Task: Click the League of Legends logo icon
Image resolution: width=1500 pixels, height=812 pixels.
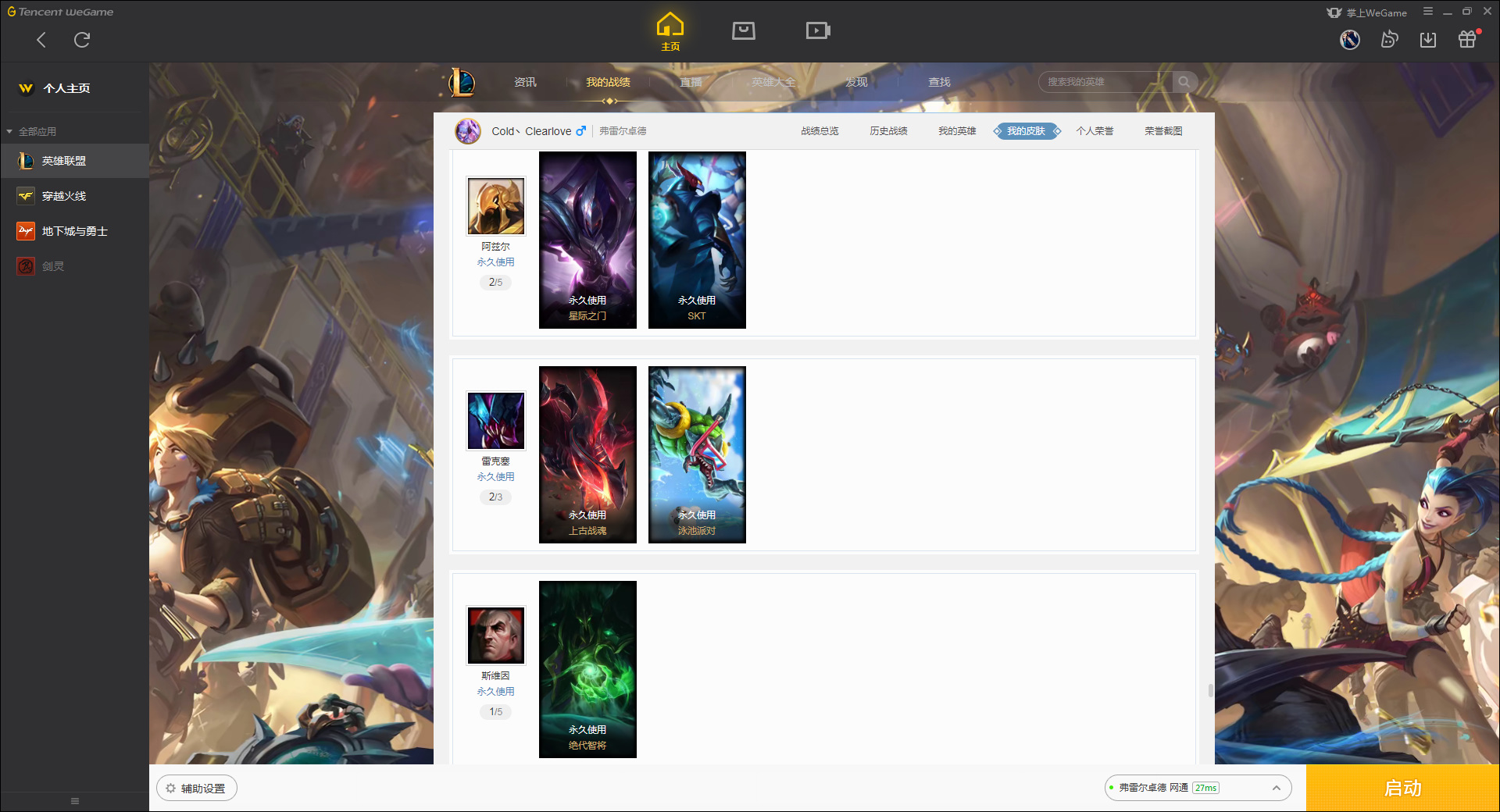Action: (462, 82)
